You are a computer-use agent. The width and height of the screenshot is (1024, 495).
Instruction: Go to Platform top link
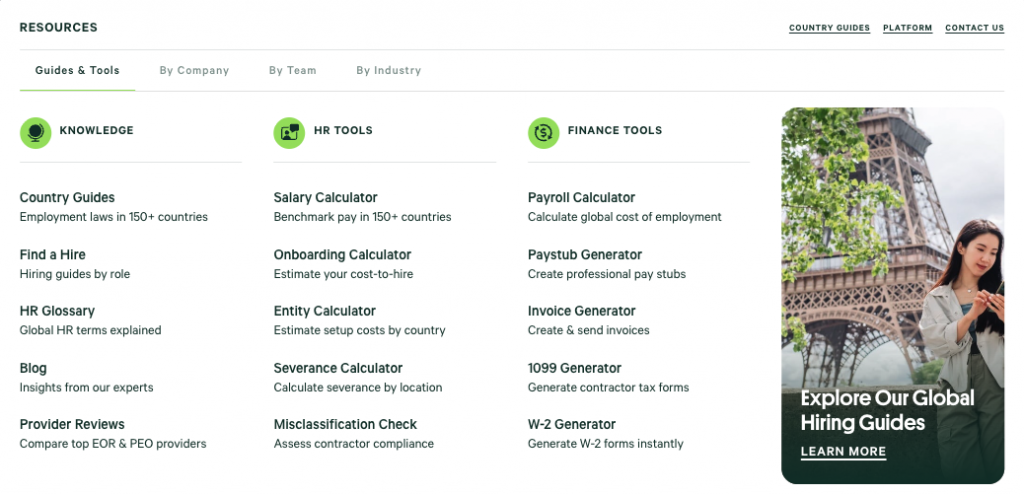[x=908, y=28]
